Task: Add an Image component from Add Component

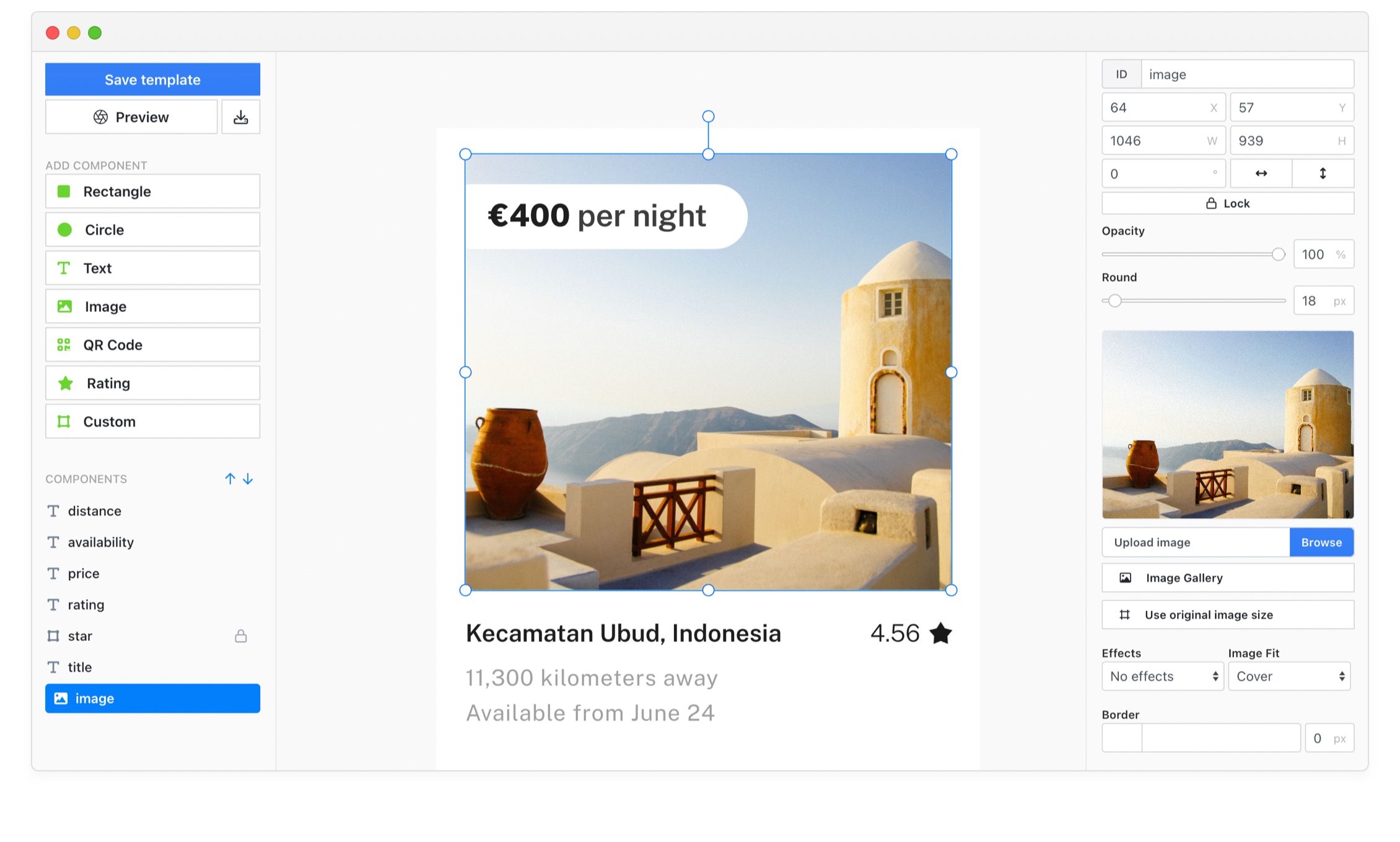Action: click(x=152, y=306)
